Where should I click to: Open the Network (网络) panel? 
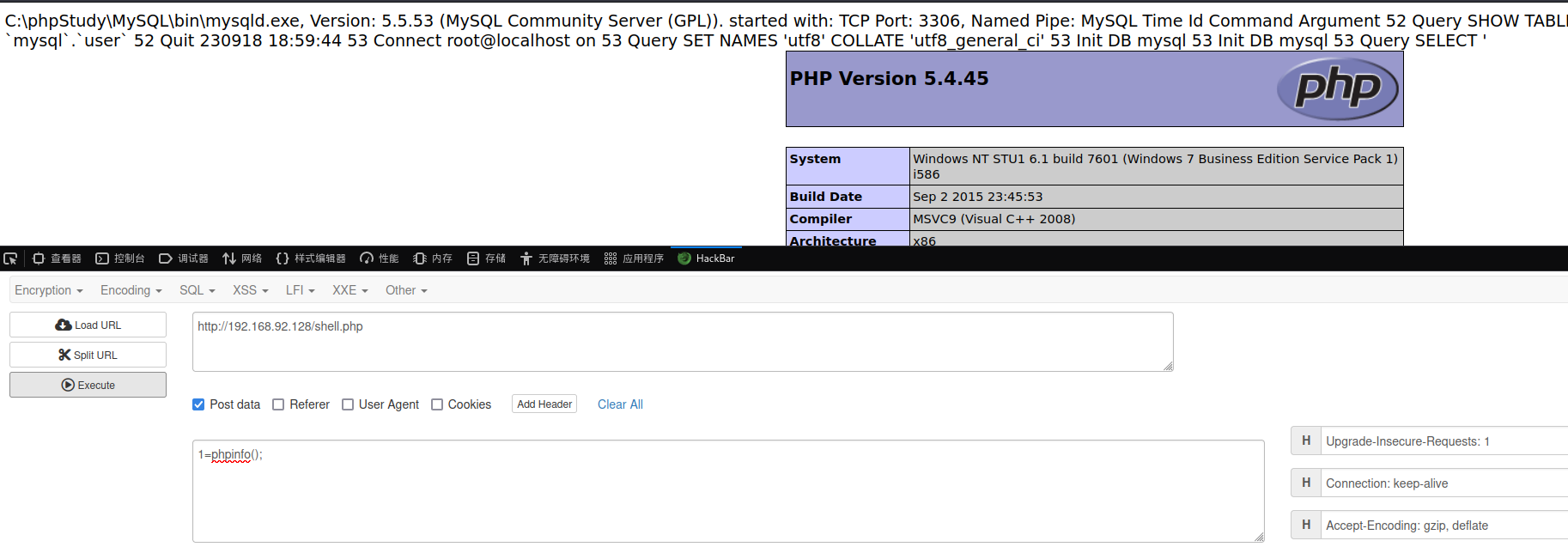[x=242, y=258]
